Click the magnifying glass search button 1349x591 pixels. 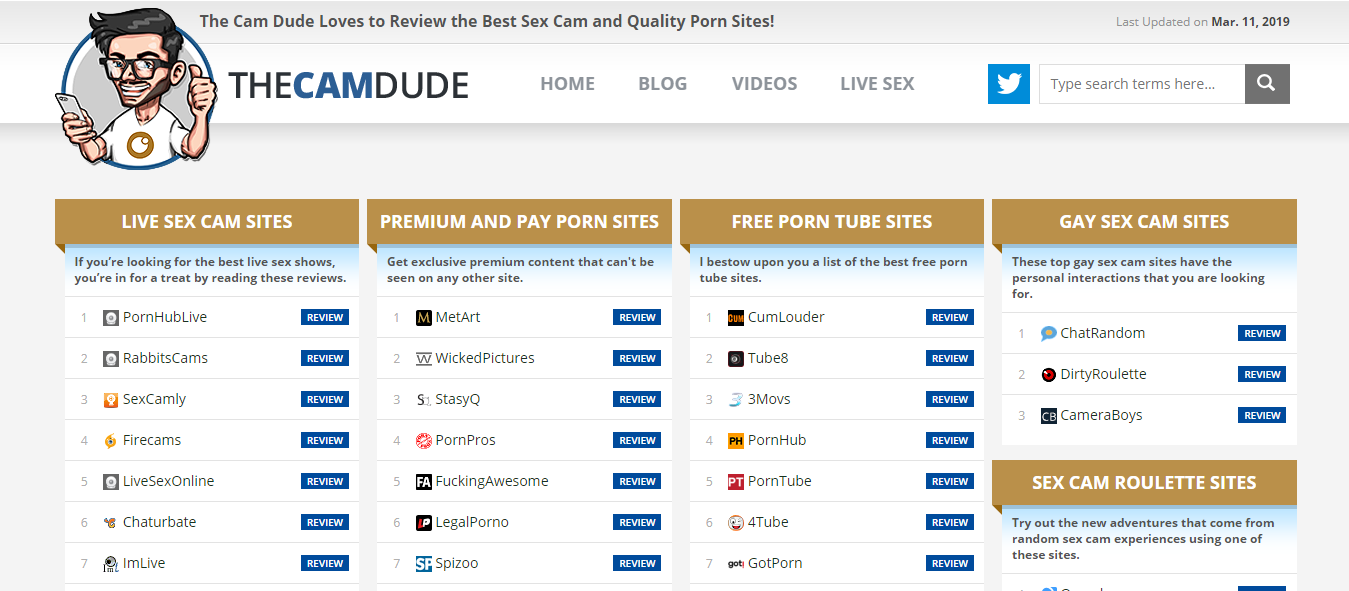pyautogui.click(x=1267, y=84)
